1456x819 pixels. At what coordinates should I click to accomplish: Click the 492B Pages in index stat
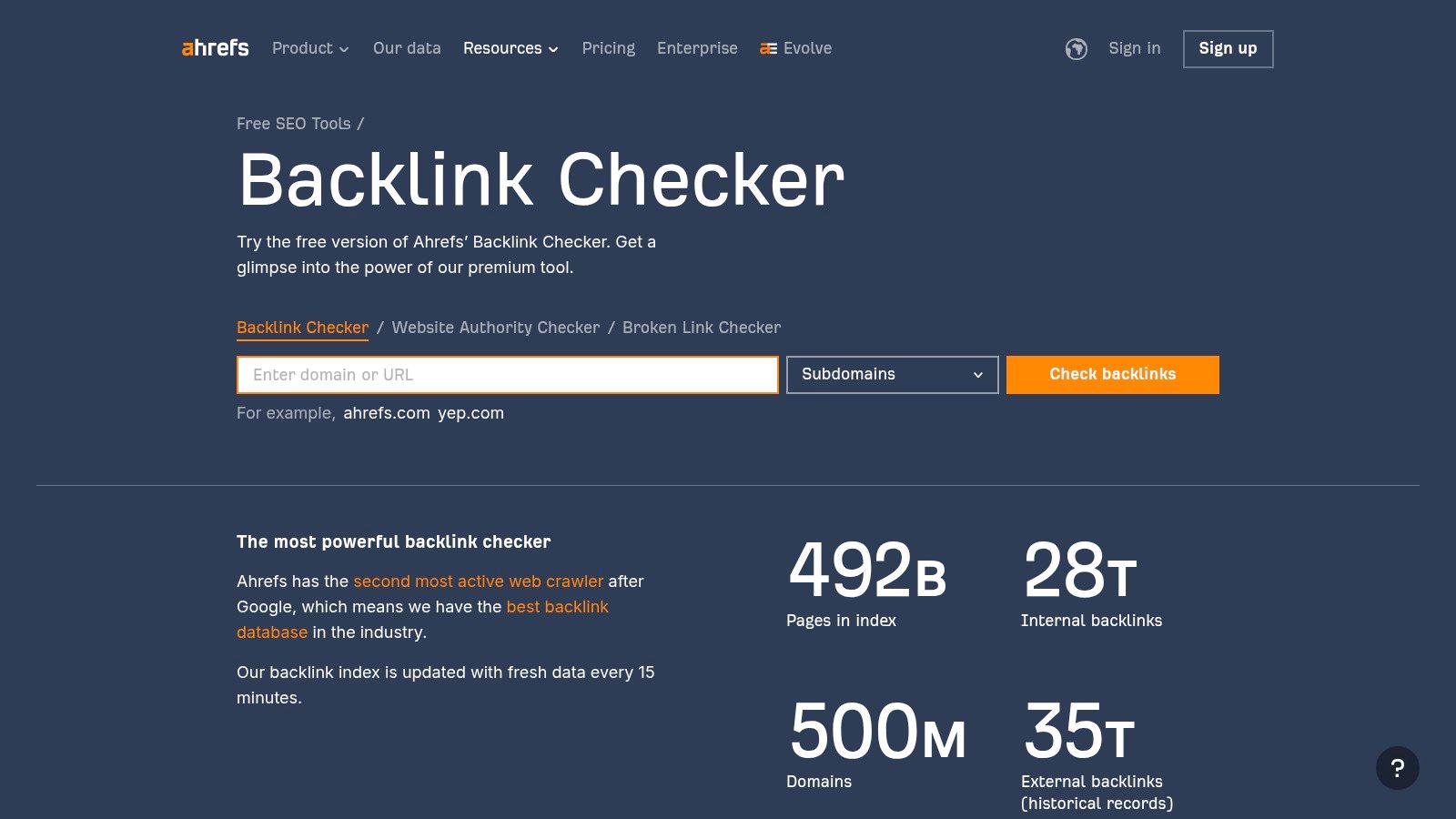867,582
